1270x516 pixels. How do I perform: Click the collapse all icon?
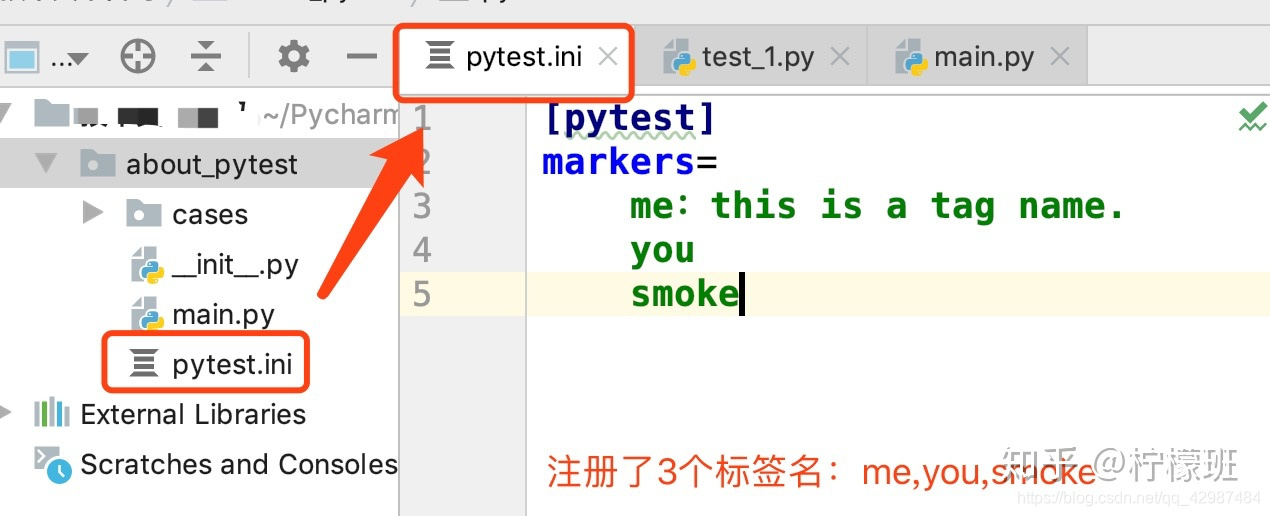point(205,56)
